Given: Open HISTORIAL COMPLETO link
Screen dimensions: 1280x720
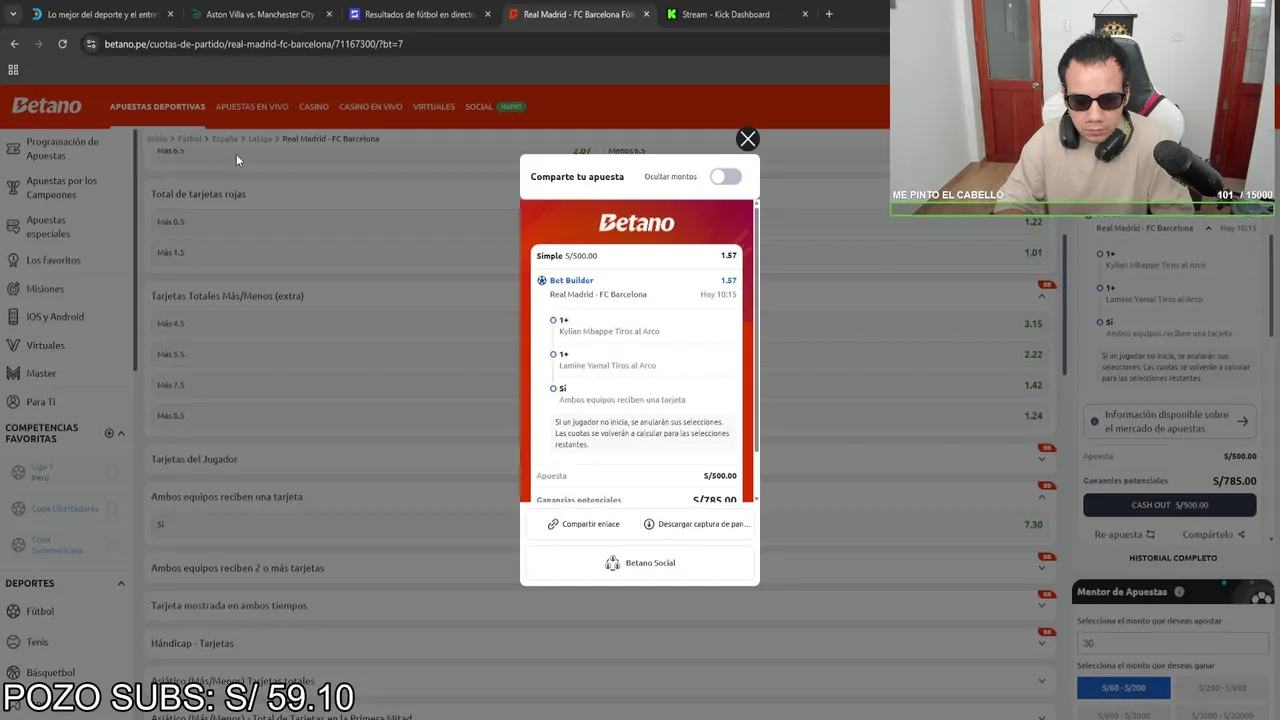Looking at the screenshot, I should coord(1173,558).
